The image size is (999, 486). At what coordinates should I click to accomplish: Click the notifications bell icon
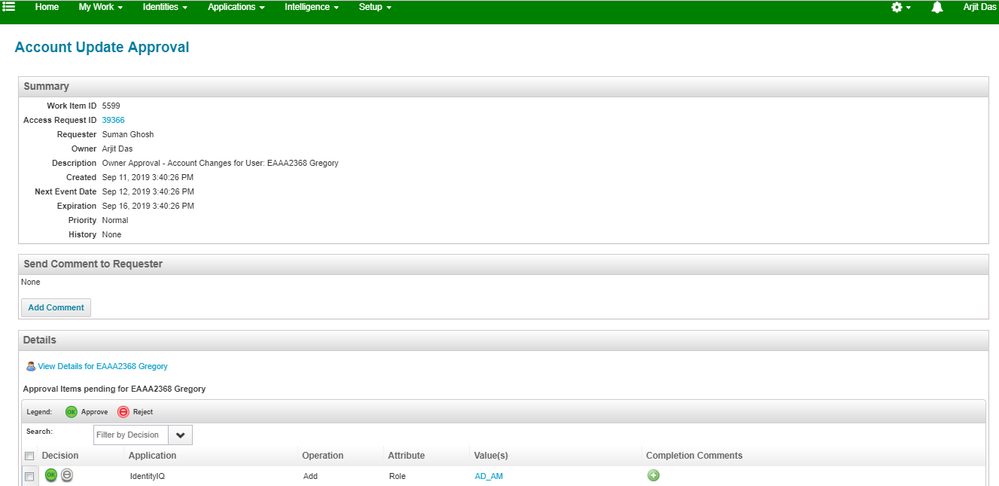point(937,7)
